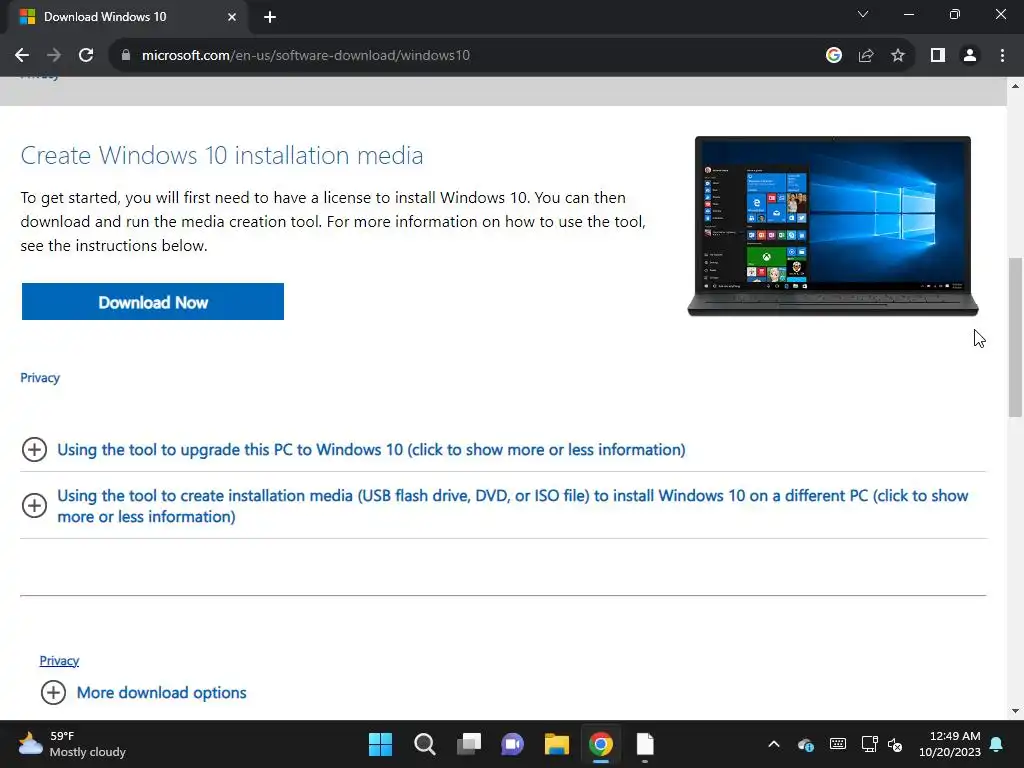Click the address bar URL
The image size is (1024, 768).
306,56
